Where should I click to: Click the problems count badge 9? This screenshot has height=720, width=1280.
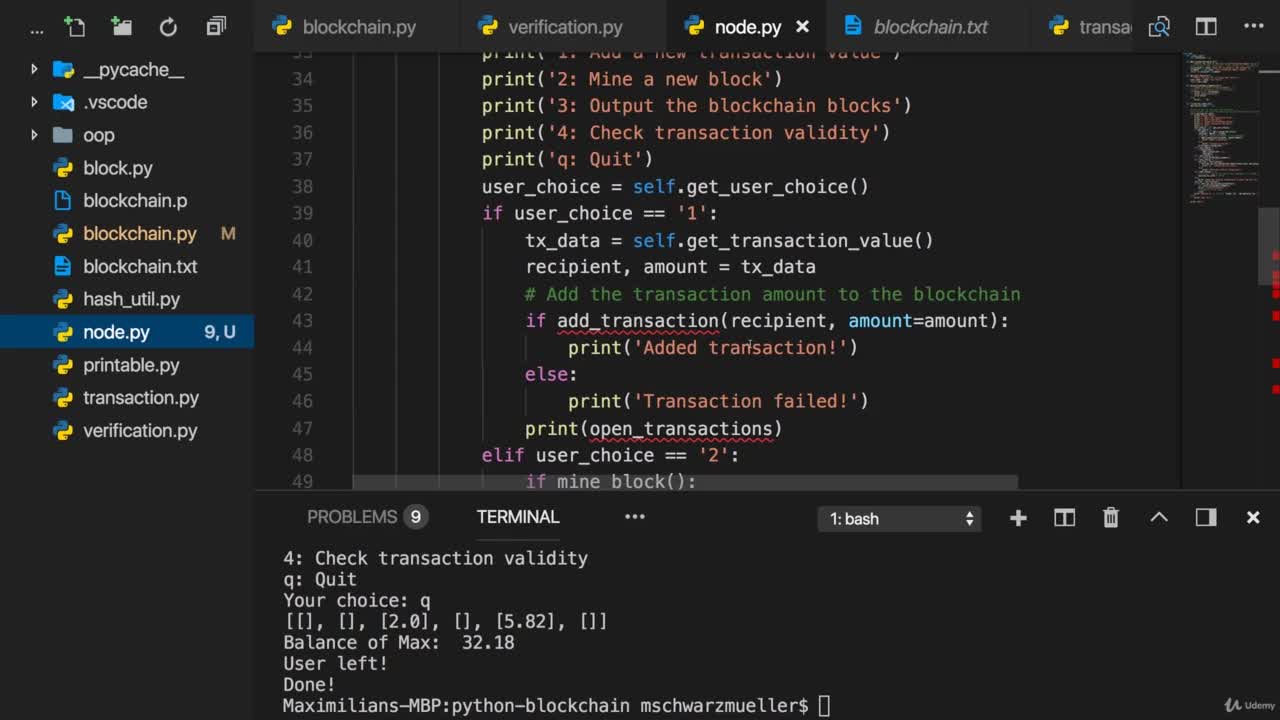click(415, 517)
